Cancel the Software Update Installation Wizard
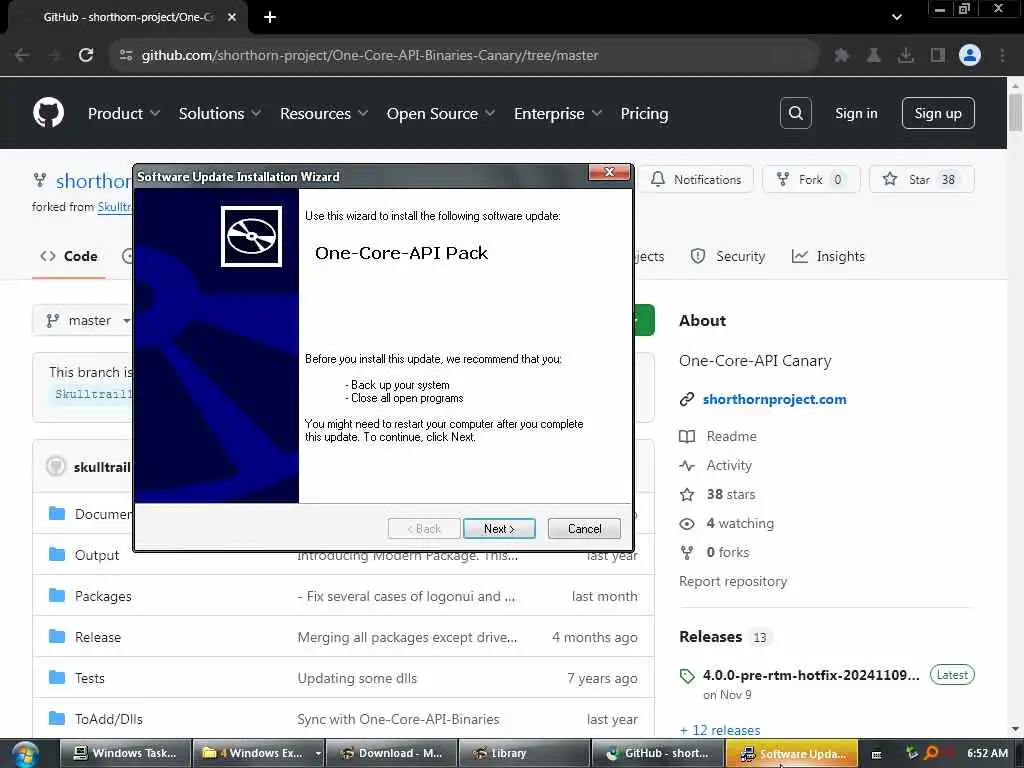1024x768 pixels. coord(584,528)
